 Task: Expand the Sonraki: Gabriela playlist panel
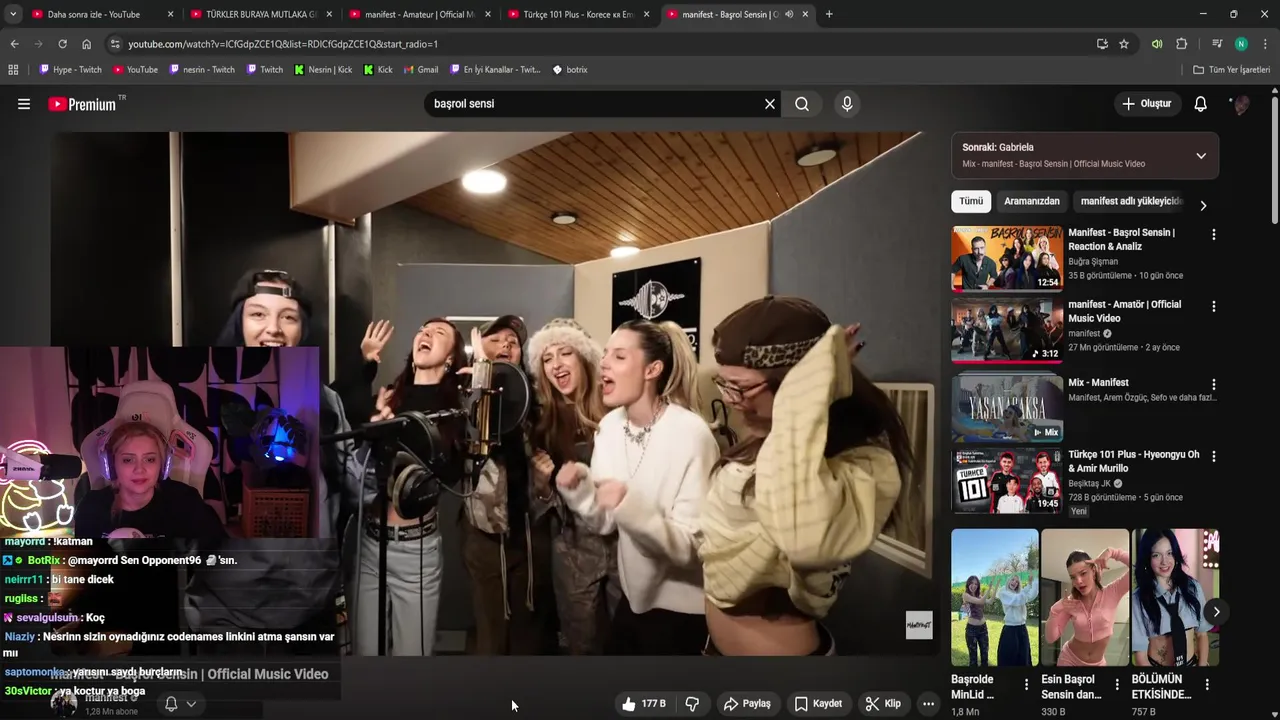pos(1201,156)
